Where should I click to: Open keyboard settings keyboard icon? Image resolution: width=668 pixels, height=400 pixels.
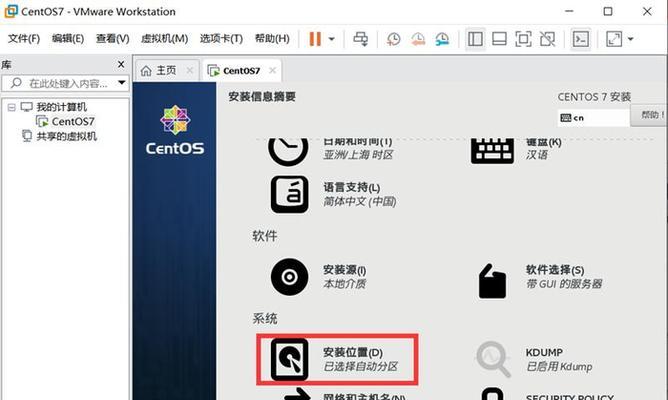point(492,151)
